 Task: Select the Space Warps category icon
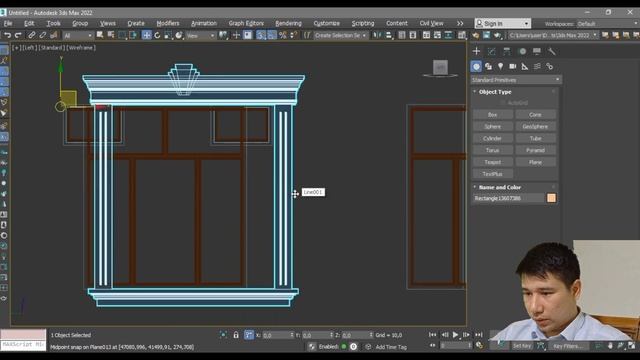click(537, 66)
